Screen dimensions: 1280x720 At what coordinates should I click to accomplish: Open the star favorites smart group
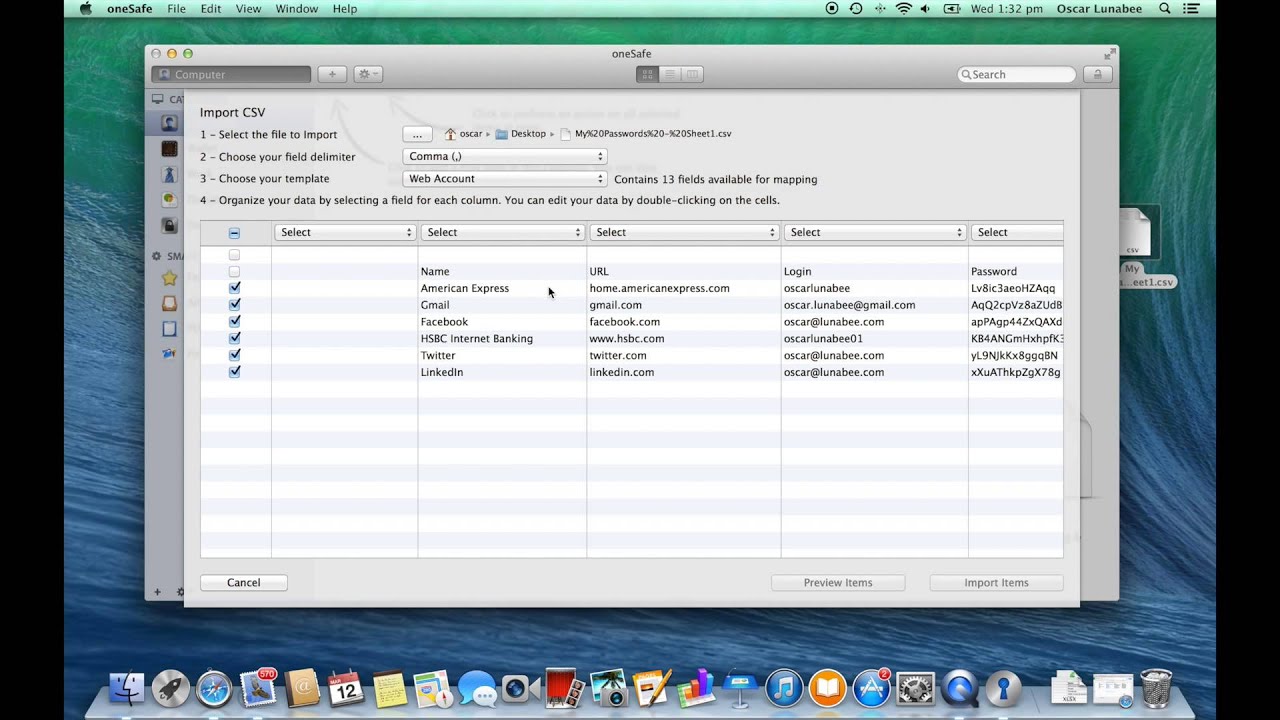[169, 278]
